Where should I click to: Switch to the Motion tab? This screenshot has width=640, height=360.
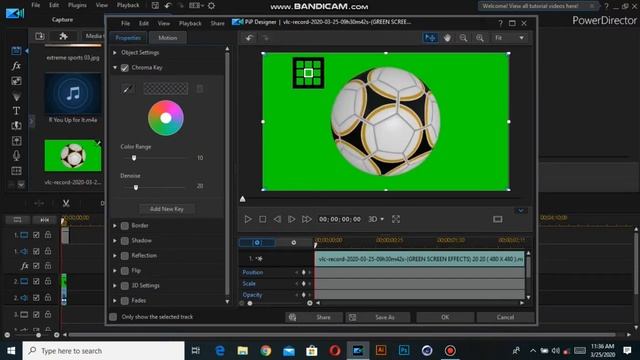point(168,38)
